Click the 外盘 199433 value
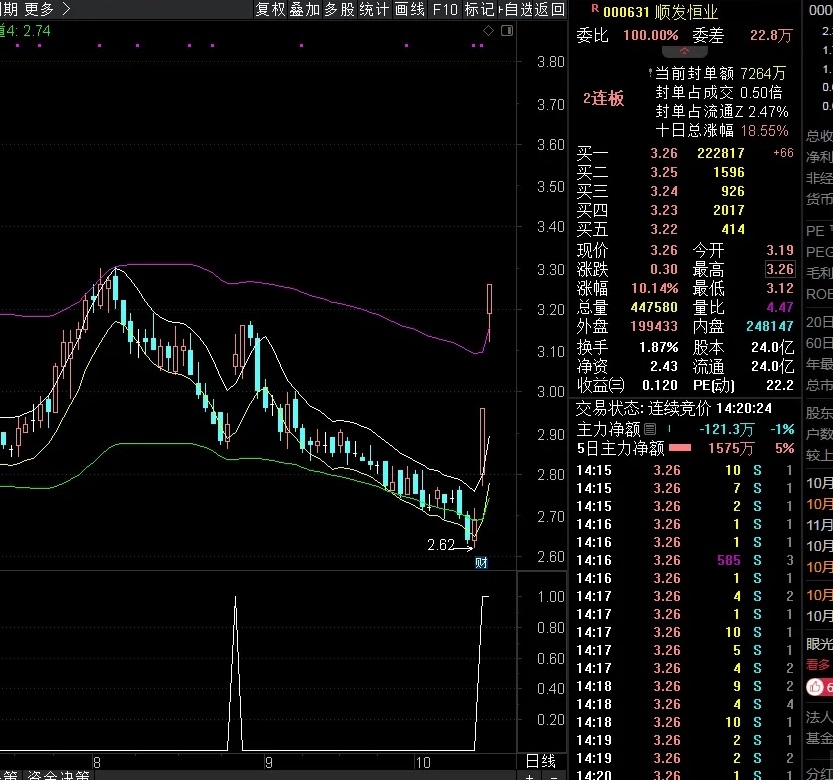 [654, 326]
